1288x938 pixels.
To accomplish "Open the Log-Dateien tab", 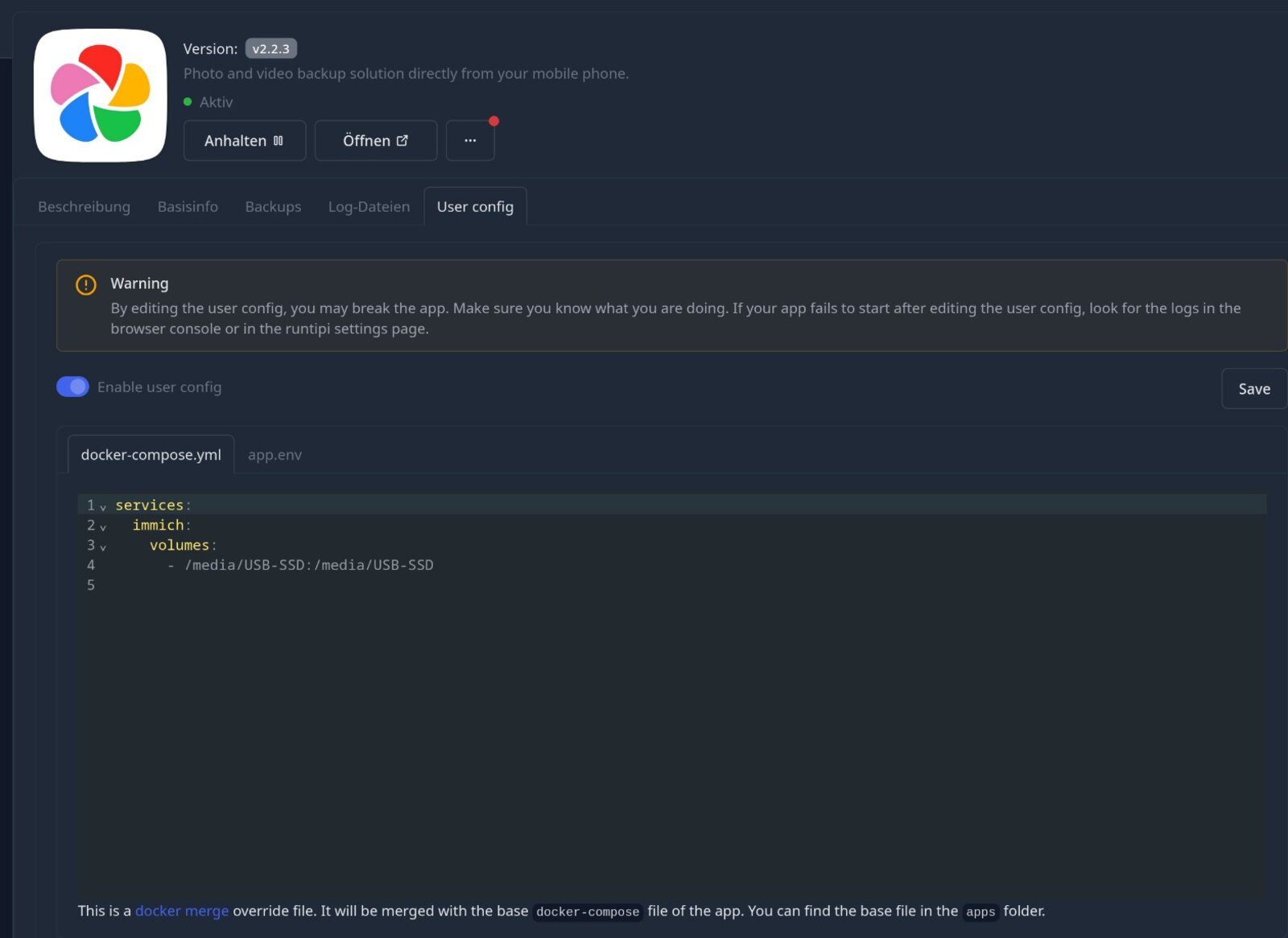I will pyautogui.click(x=369, y=207).
